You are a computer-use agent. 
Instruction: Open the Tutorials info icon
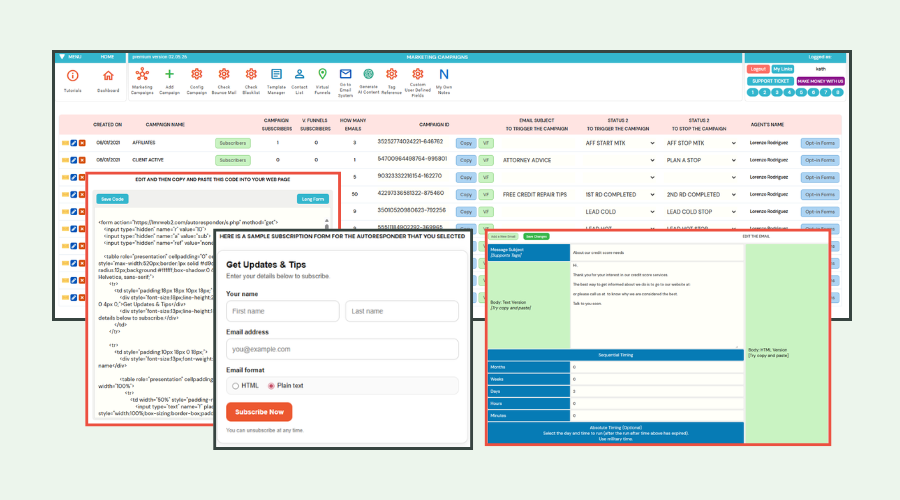72,76
